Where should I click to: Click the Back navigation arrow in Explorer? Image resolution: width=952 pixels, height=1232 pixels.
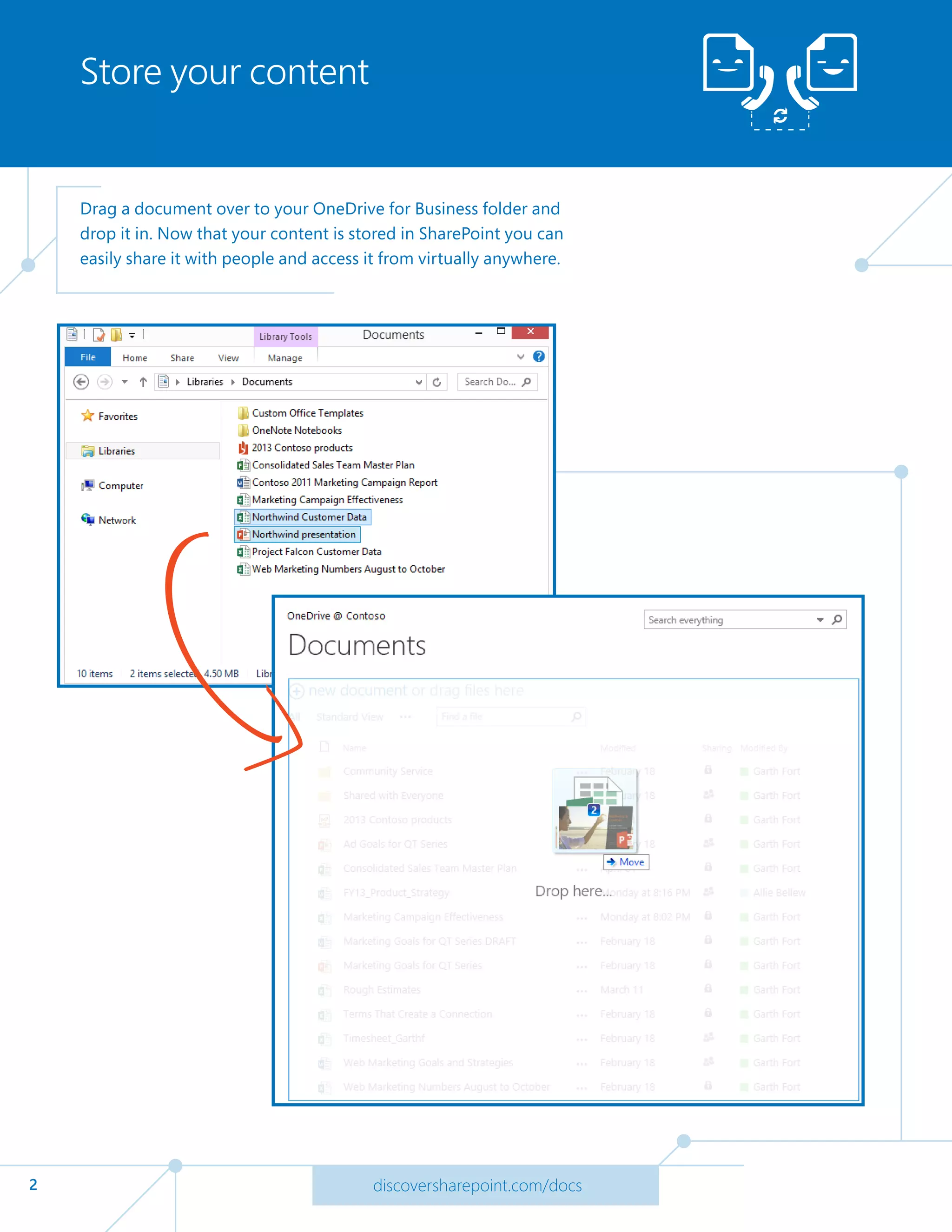(81, 382)
